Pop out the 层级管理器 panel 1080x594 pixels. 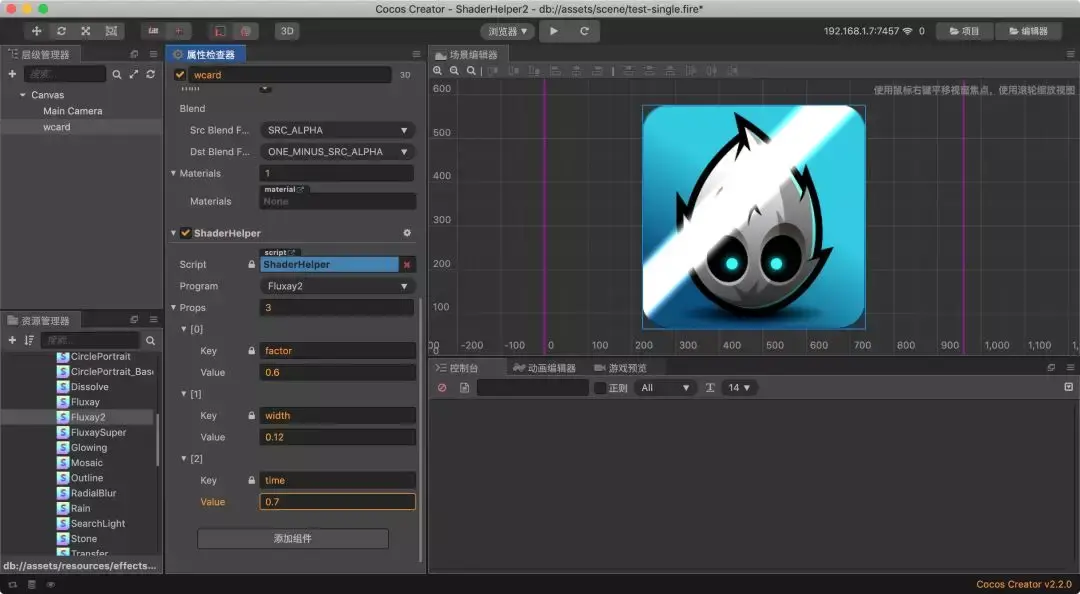[x=134, y=54]
